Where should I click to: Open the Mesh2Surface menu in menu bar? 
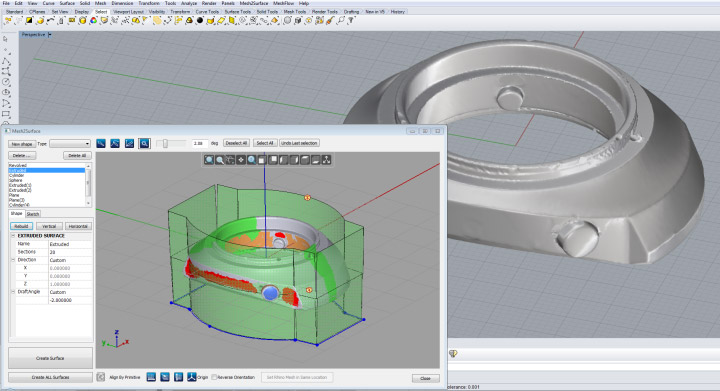click(254, 3)
